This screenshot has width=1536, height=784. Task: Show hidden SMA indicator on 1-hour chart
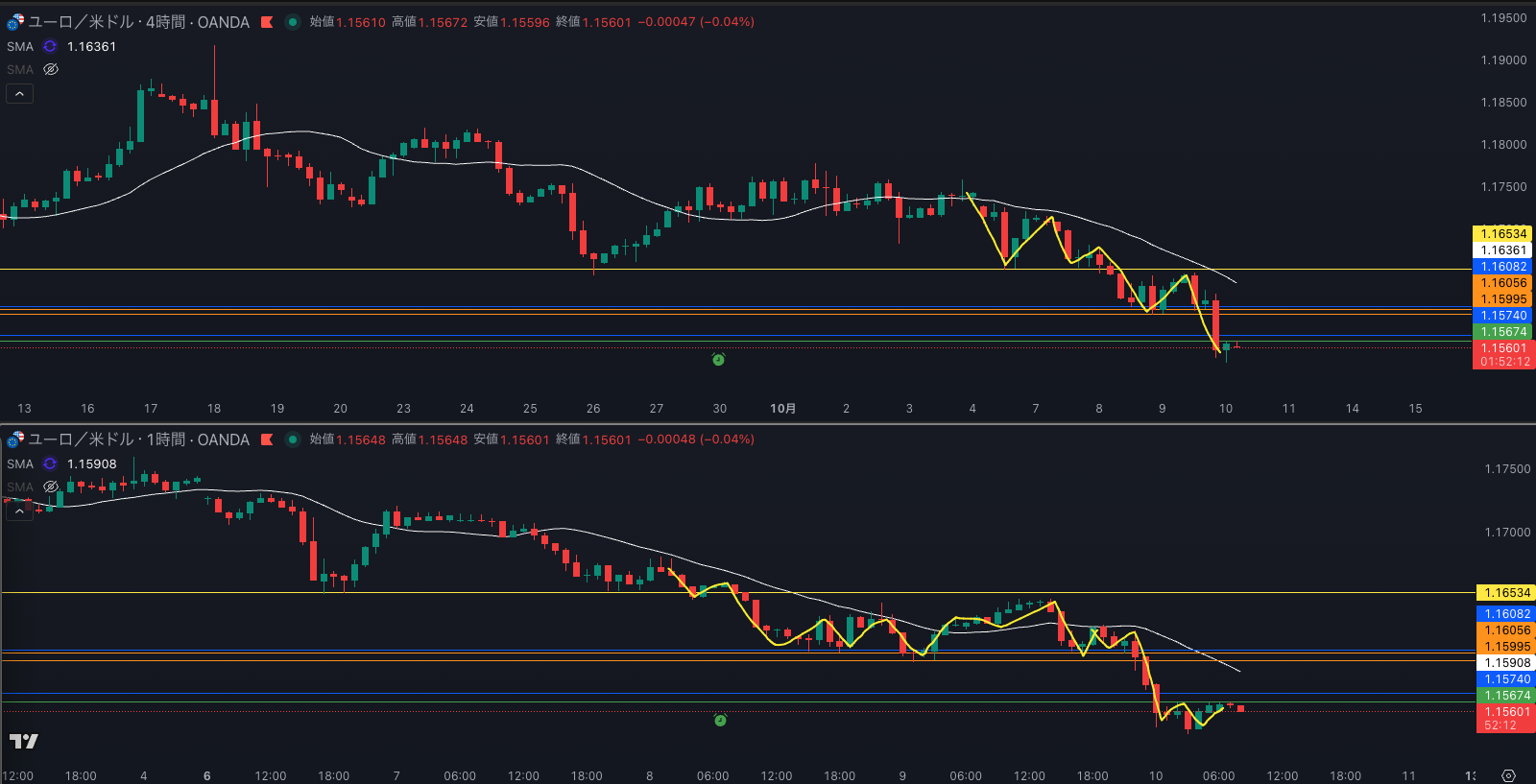pyautogui.click(x=51, y=487)
